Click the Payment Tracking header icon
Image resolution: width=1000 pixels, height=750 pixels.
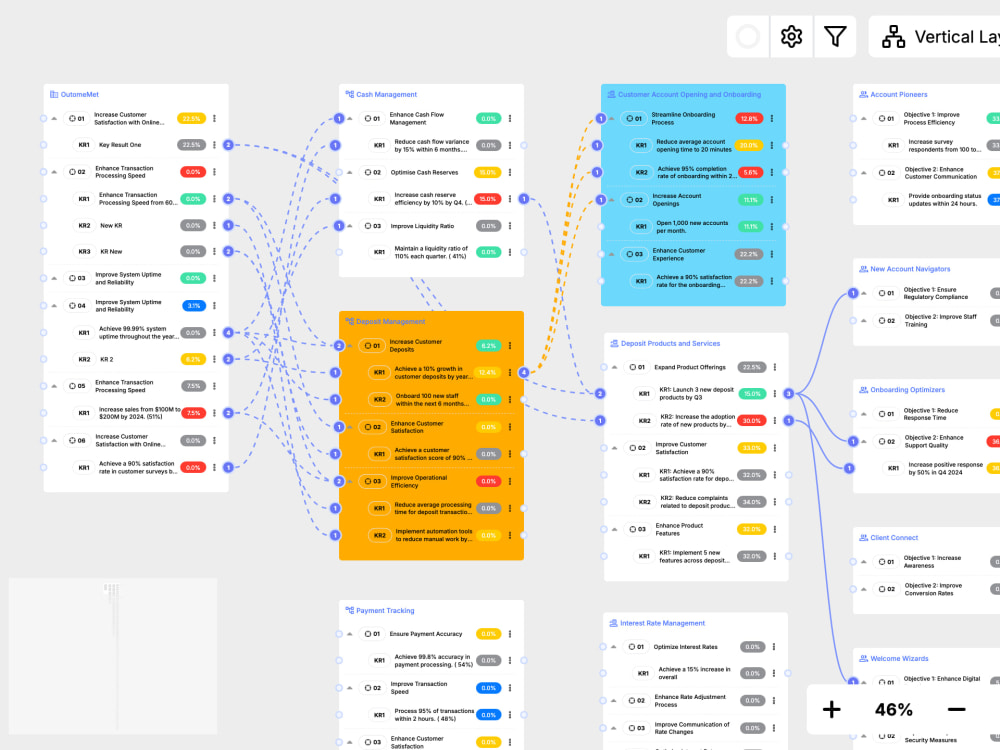(x=349, y=610)
